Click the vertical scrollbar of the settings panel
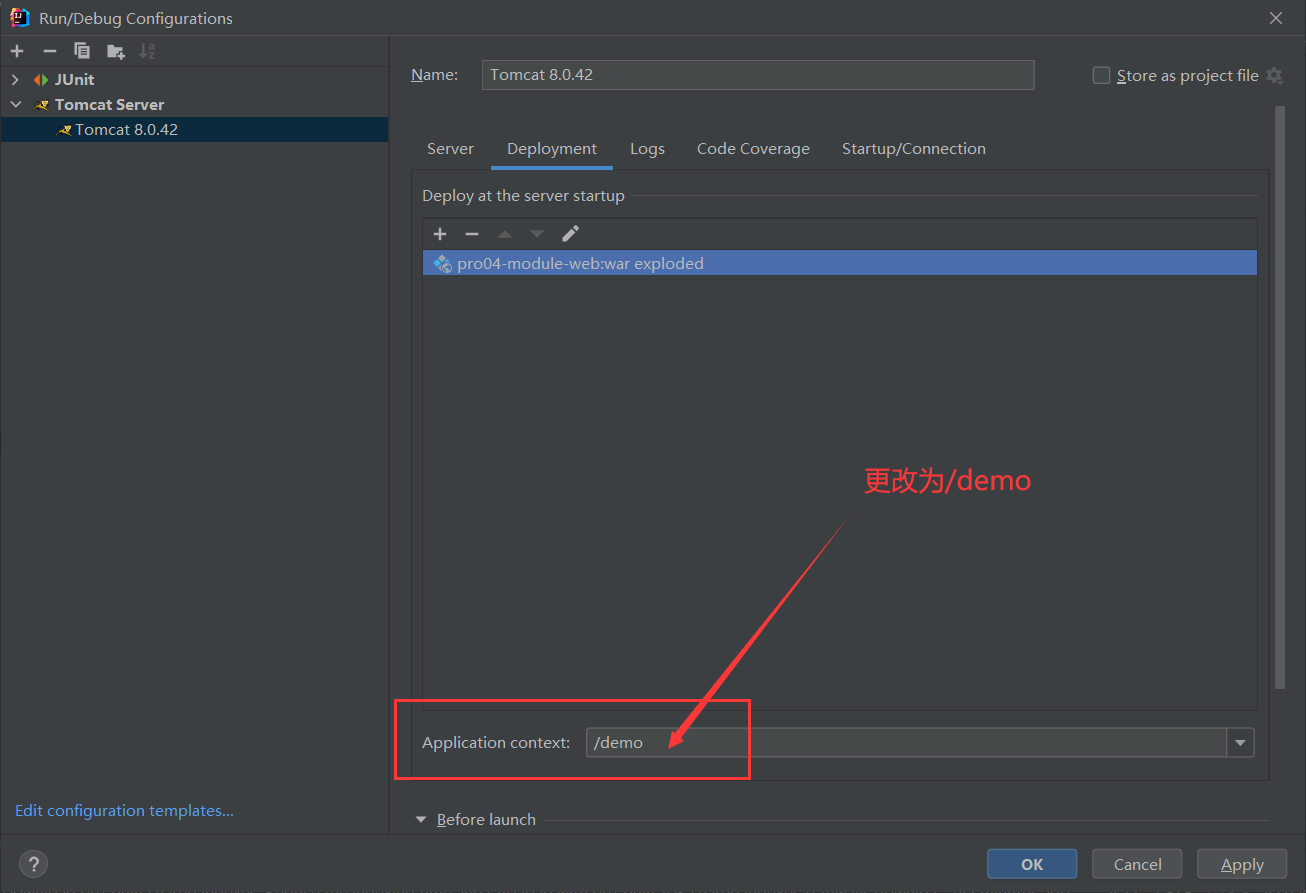Screen dimensions: 1306x893 click(x=1280, y=397)
